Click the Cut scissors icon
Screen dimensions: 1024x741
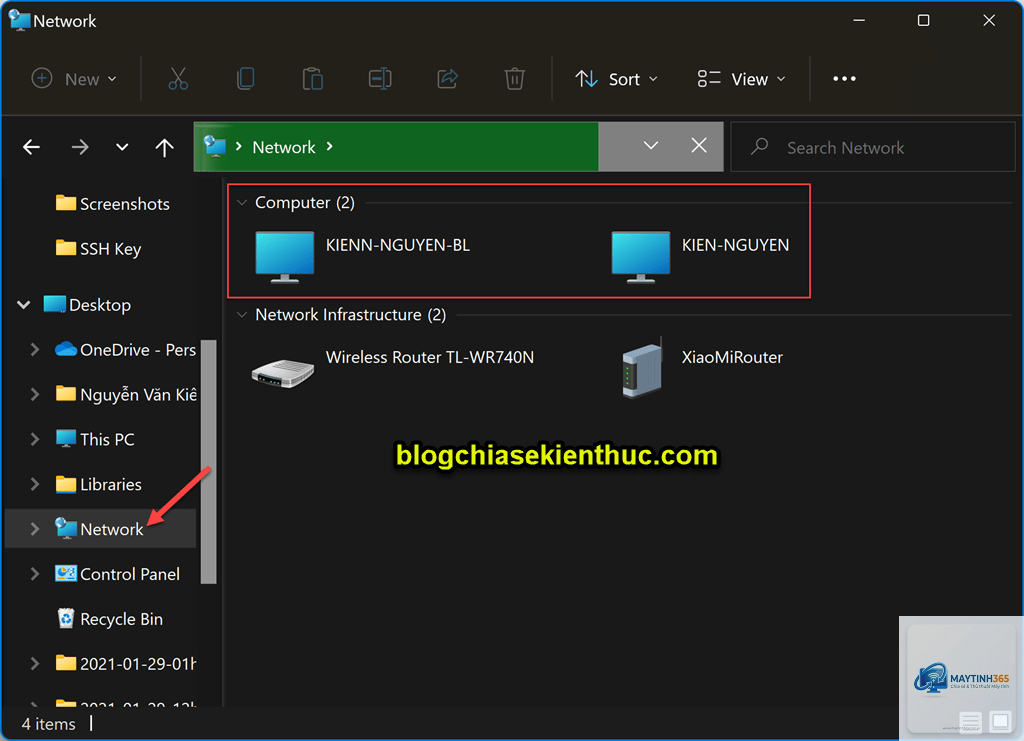178,79
